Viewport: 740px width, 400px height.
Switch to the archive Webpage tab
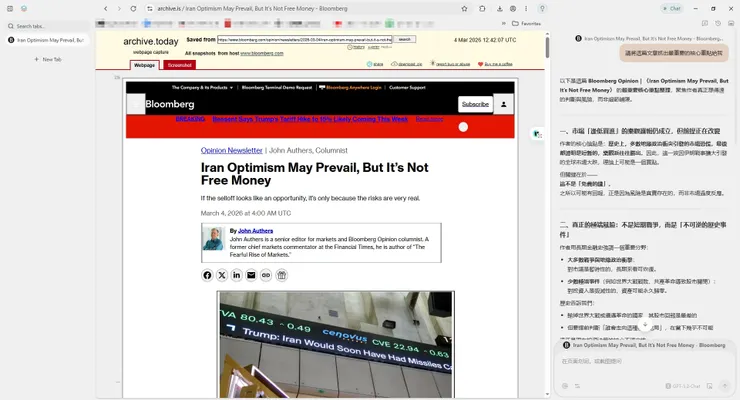pyautogui.click(x=144, y=65)
